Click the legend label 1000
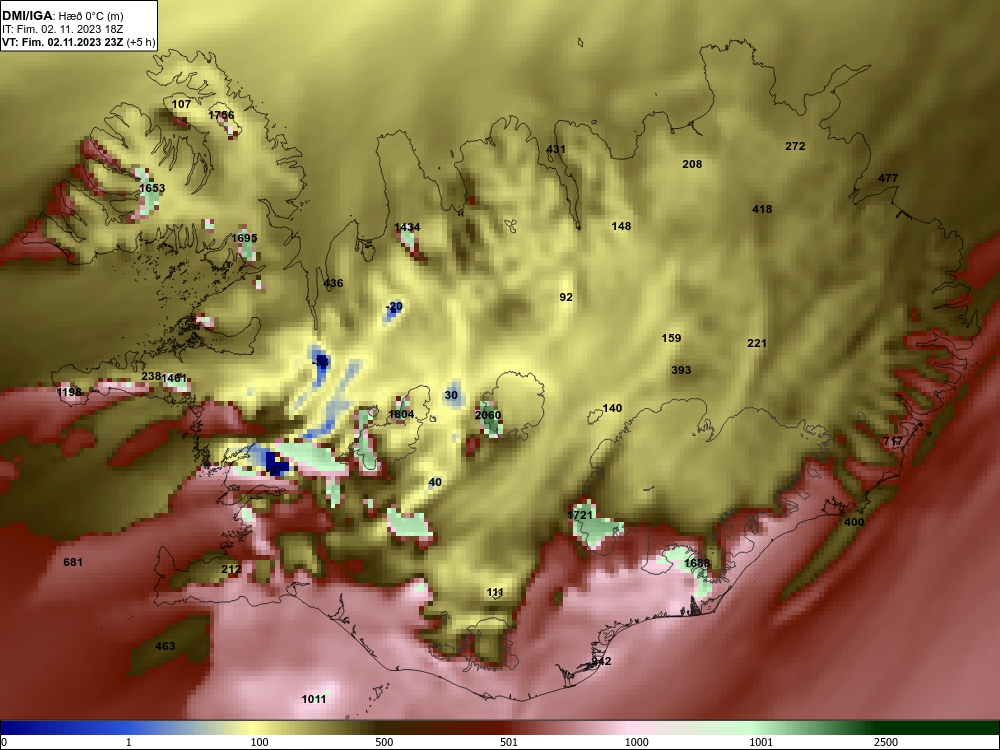The image size is (1000, 750). pos(636,742)
